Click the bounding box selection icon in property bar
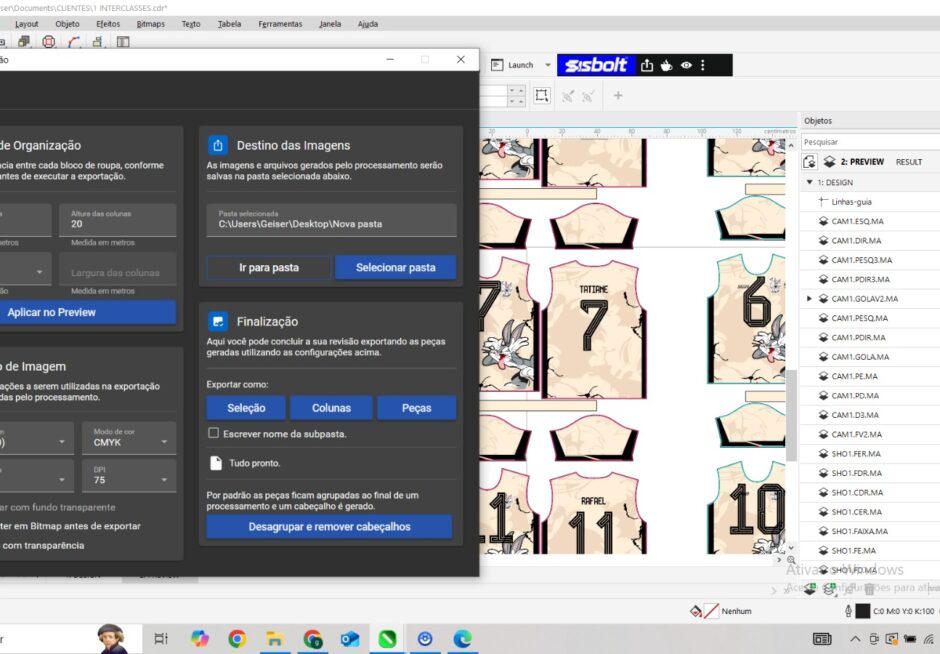940x654 pixels. (541, 95)
